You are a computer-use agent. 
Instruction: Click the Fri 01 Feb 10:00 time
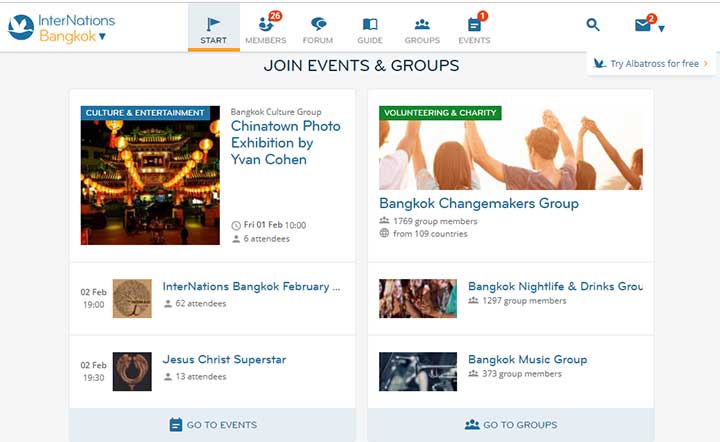275,225
